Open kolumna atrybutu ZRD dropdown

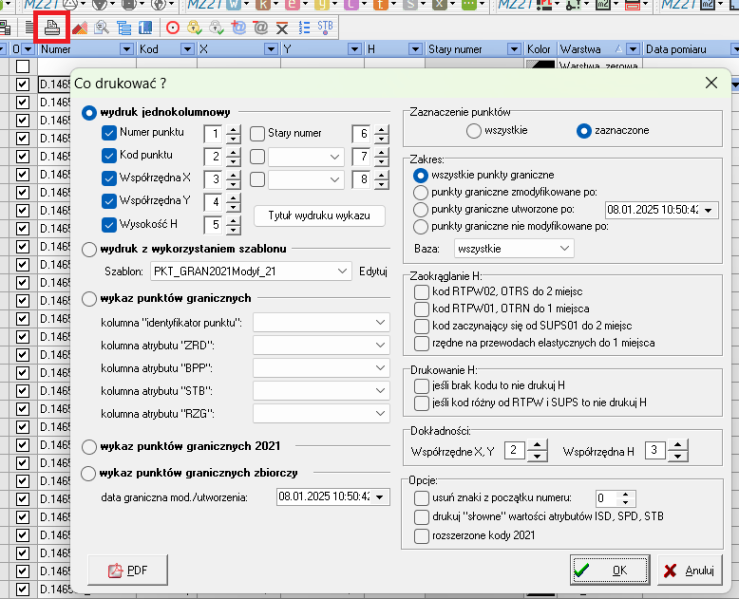pyautogui.click(x=321, y=345)
